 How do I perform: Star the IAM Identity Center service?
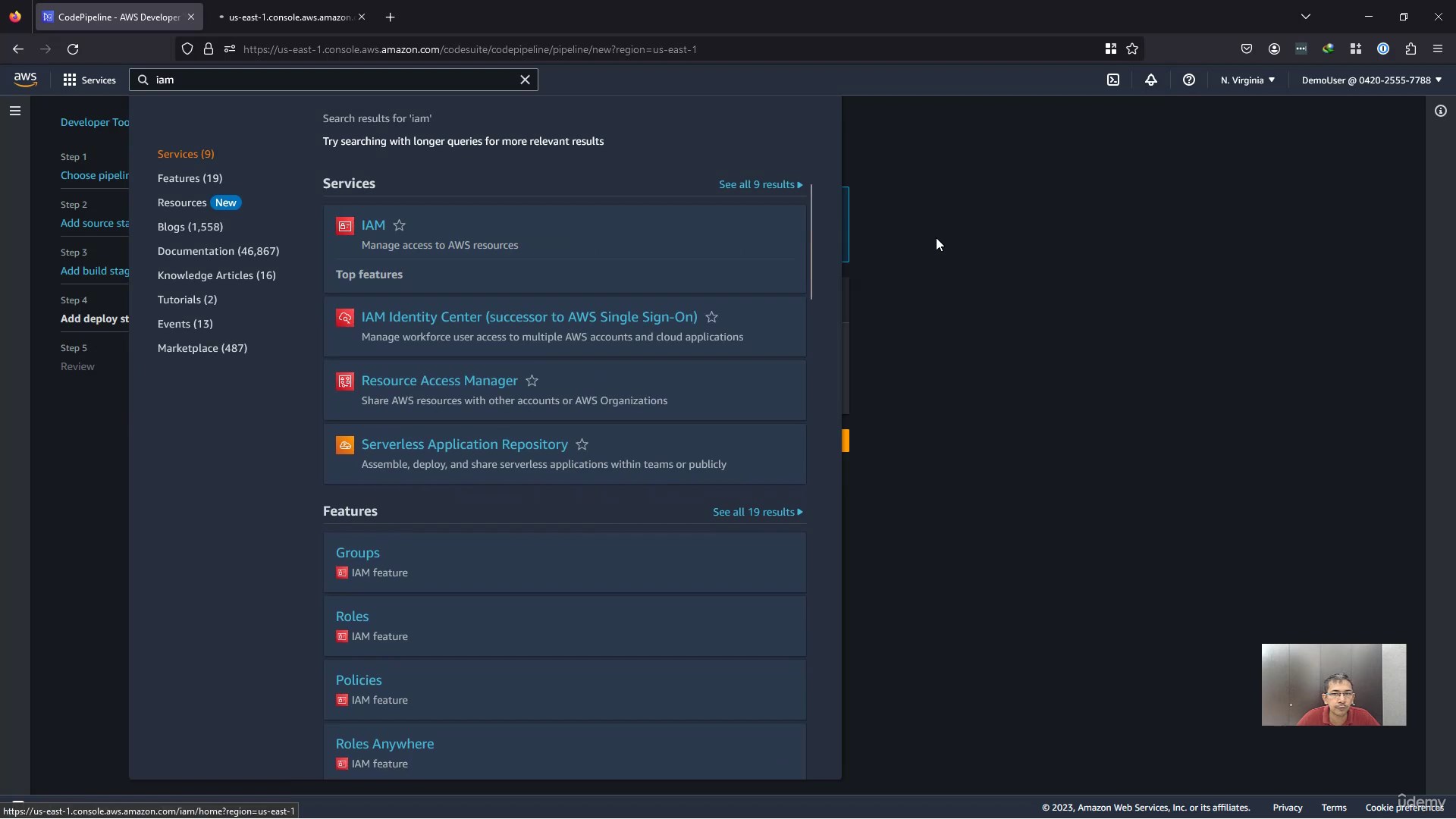click(x=711, y=317)
